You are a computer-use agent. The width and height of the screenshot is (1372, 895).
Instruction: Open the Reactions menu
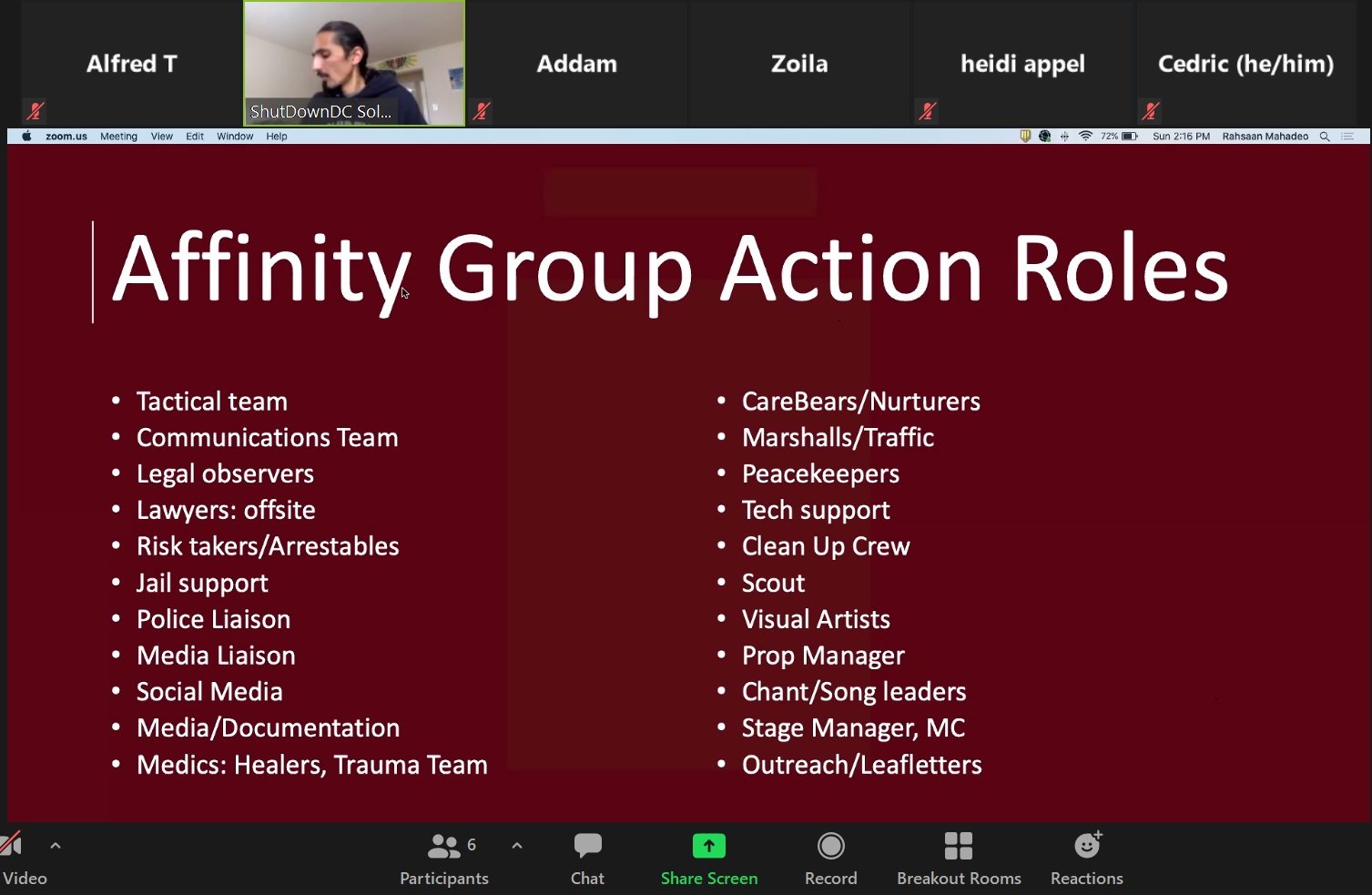point(1087,859)
